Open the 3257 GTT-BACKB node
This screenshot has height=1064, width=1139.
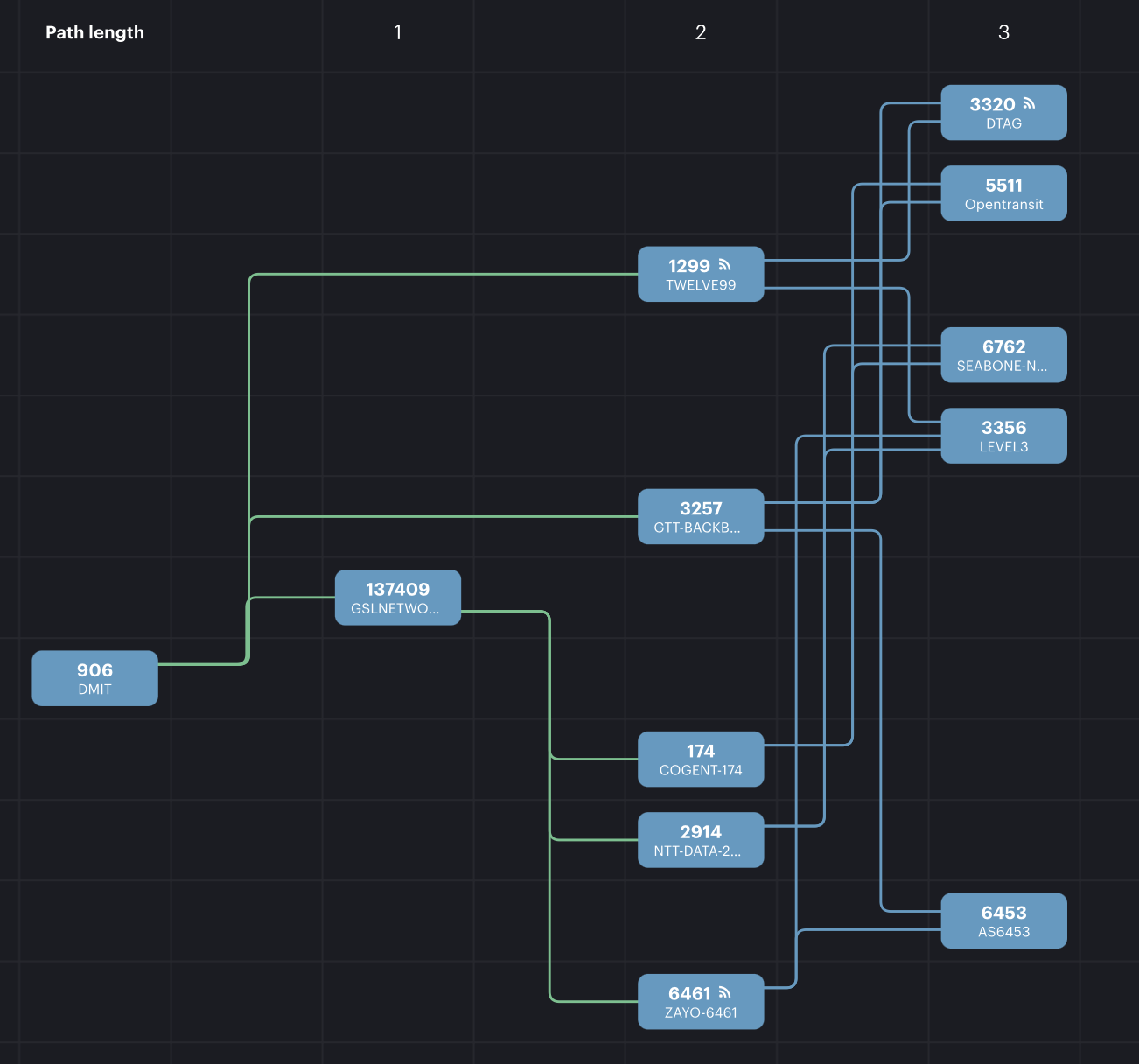(x=700, y=516)
